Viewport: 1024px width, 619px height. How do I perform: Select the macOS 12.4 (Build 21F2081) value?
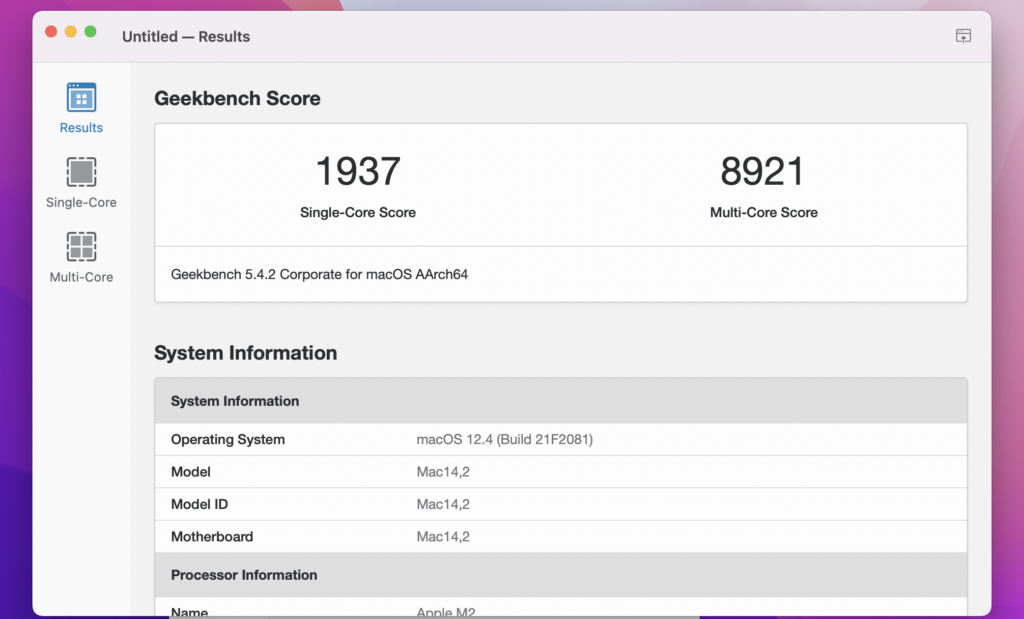click(505, 439)
